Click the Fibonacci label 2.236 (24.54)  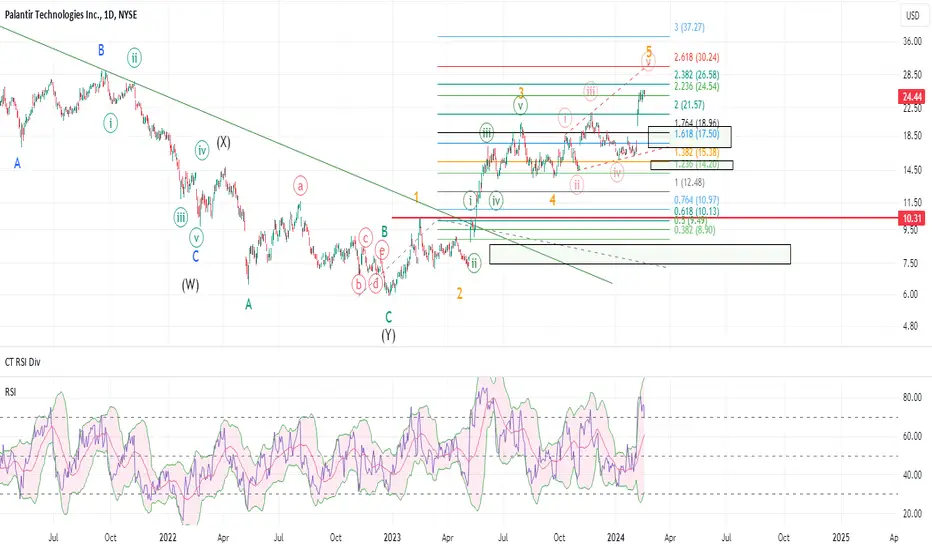pyautogui.click(x=697, y=87)
